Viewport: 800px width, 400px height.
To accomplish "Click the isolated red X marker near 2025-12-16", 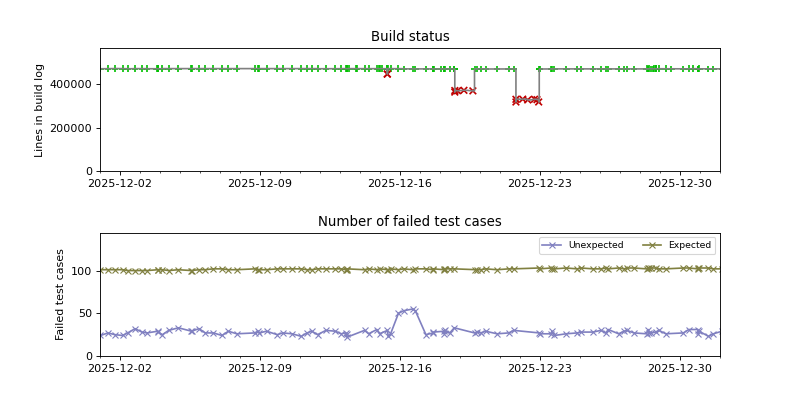I will [x=387, y=73].
